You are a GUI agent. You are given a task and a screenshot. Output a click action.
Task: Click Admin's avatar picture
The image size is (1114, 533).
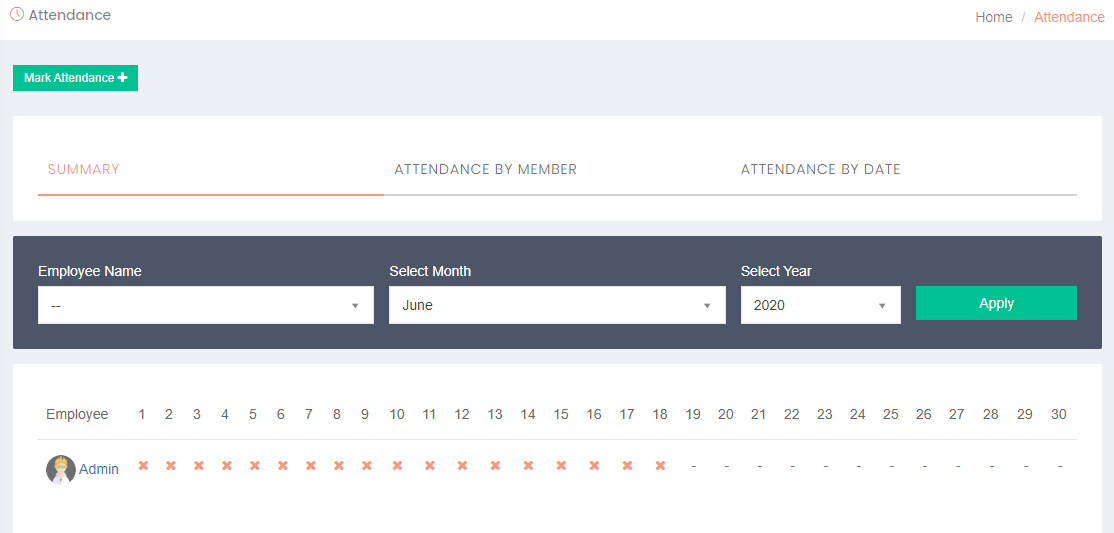point(60,469)
